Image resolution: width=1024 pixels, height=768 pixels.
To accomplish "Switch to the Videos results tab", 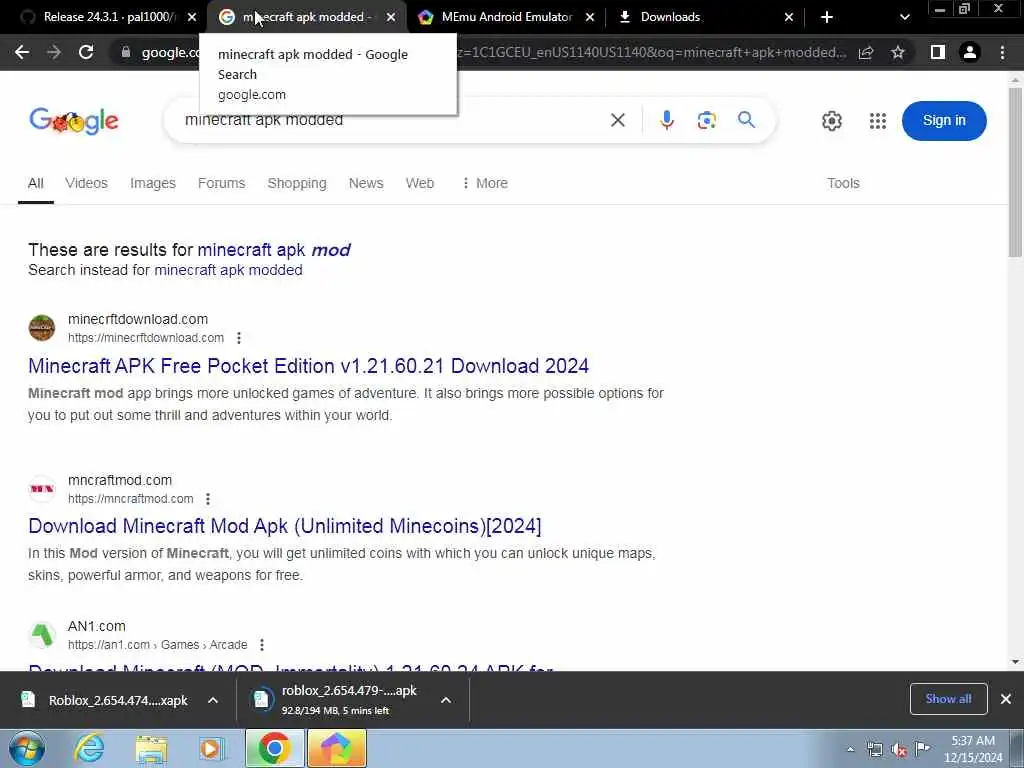I will coord(86,184).
